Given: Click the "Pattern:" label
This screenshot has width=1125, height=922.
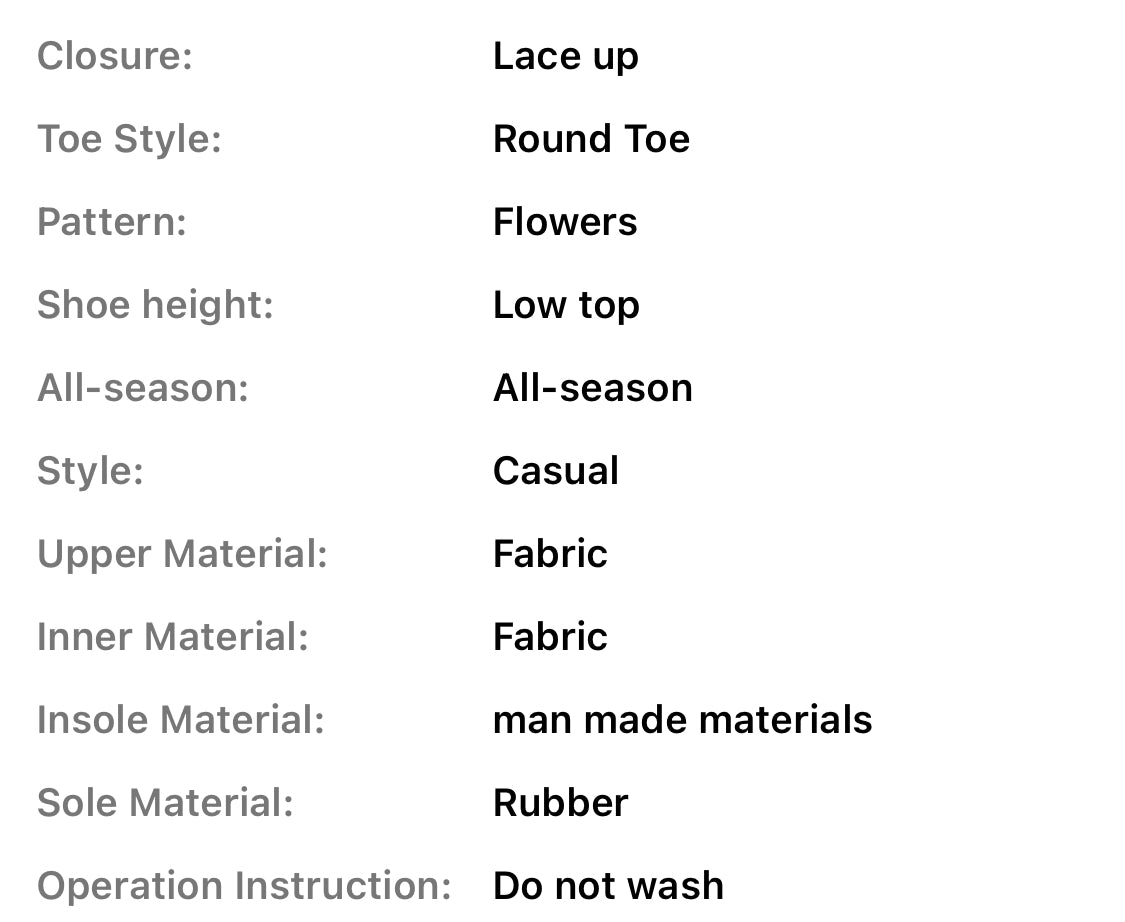Looking at the screenshot, I should [112, 222].
